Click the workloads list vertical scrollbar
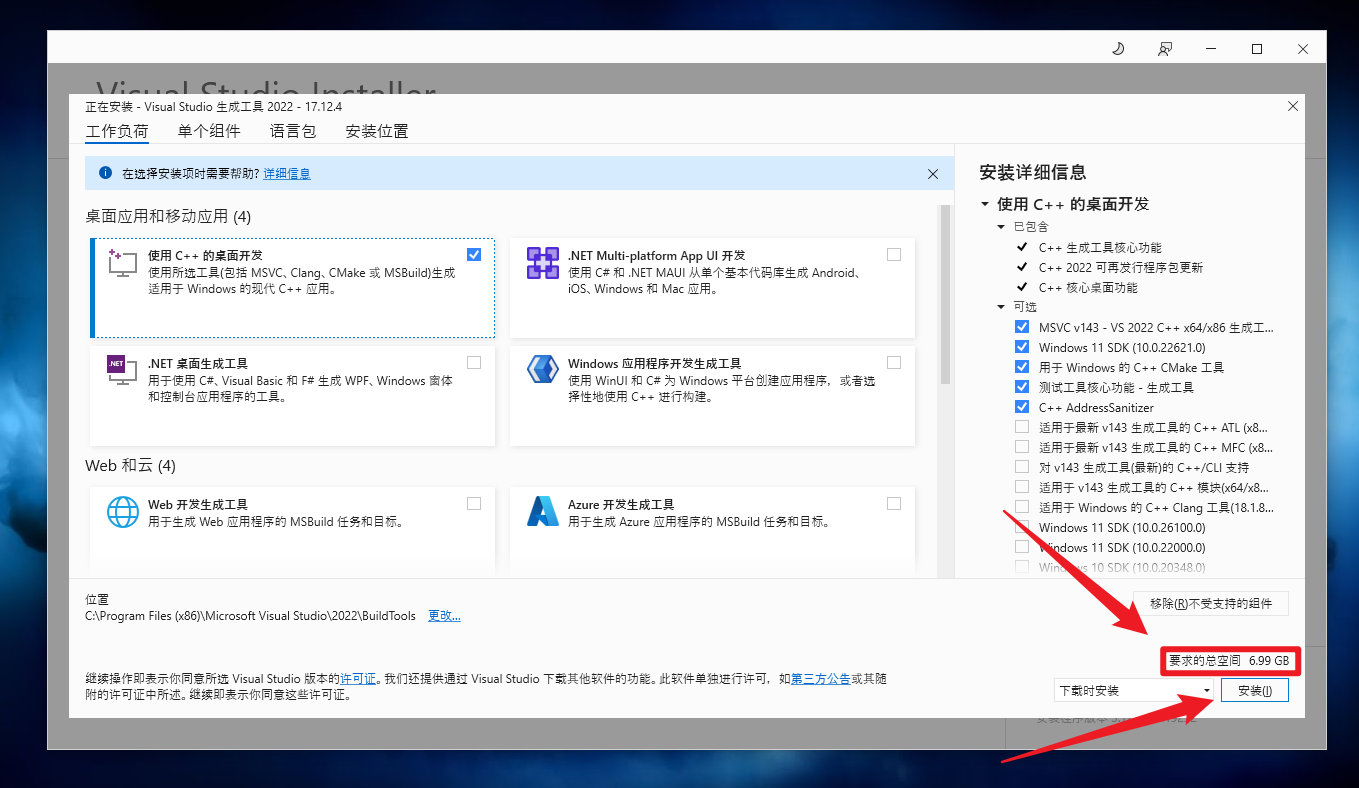This screenshot has width=1359, height=788. [x=944, y=295]
